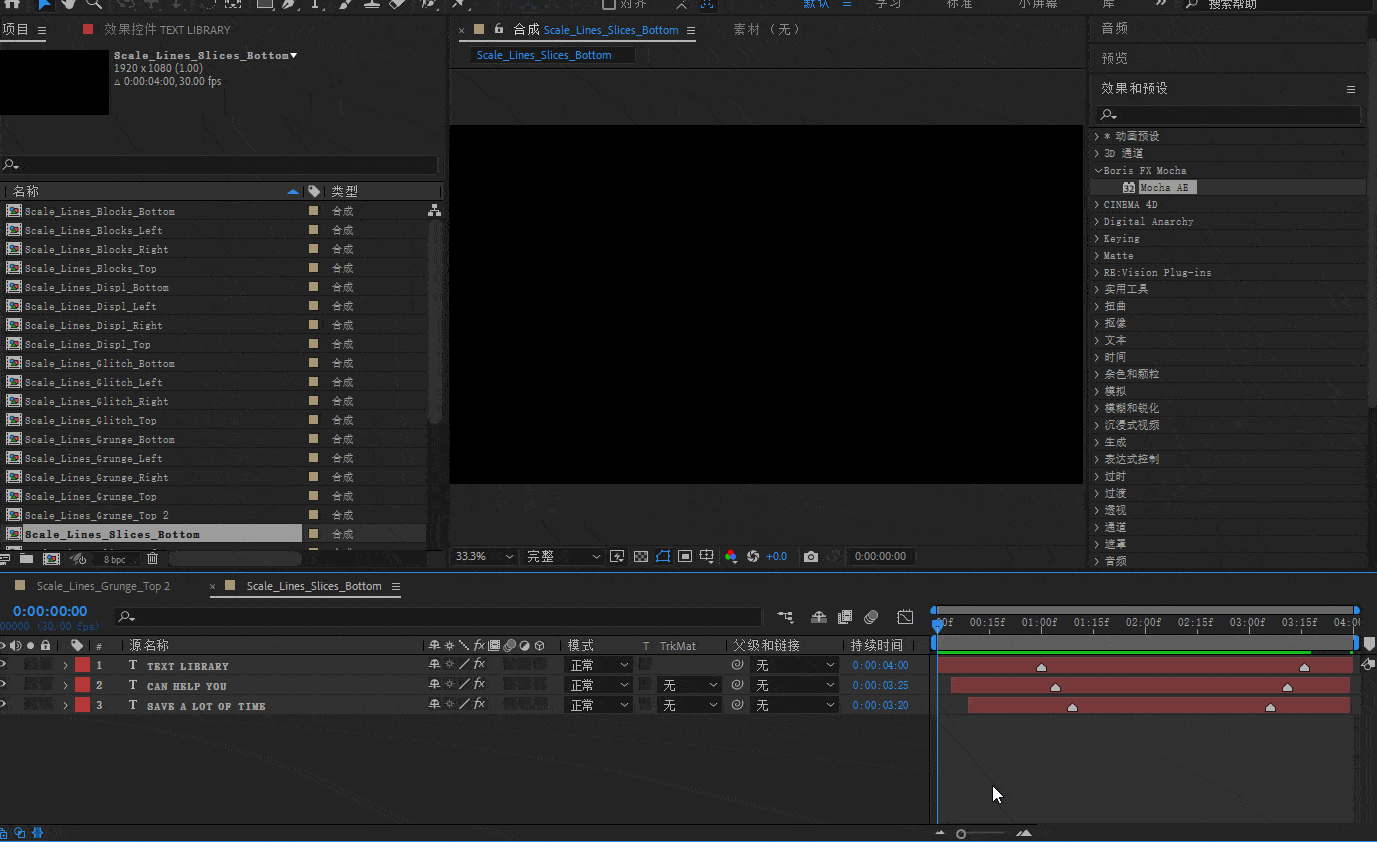Open the viewer magnification 33.3% dropdown
Viewport: 1377px width, 842px height.
484,557
